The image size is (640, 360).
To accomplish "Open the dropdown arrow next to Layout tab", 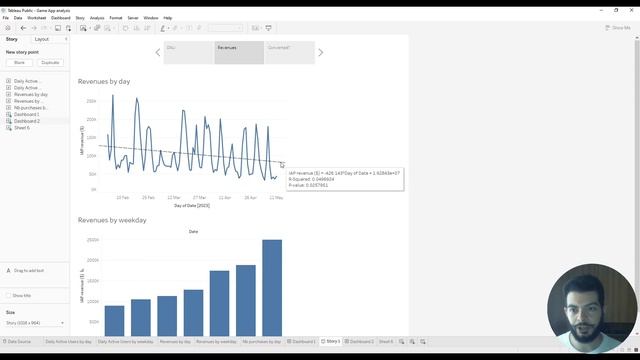I will click(x=66, y=39).
